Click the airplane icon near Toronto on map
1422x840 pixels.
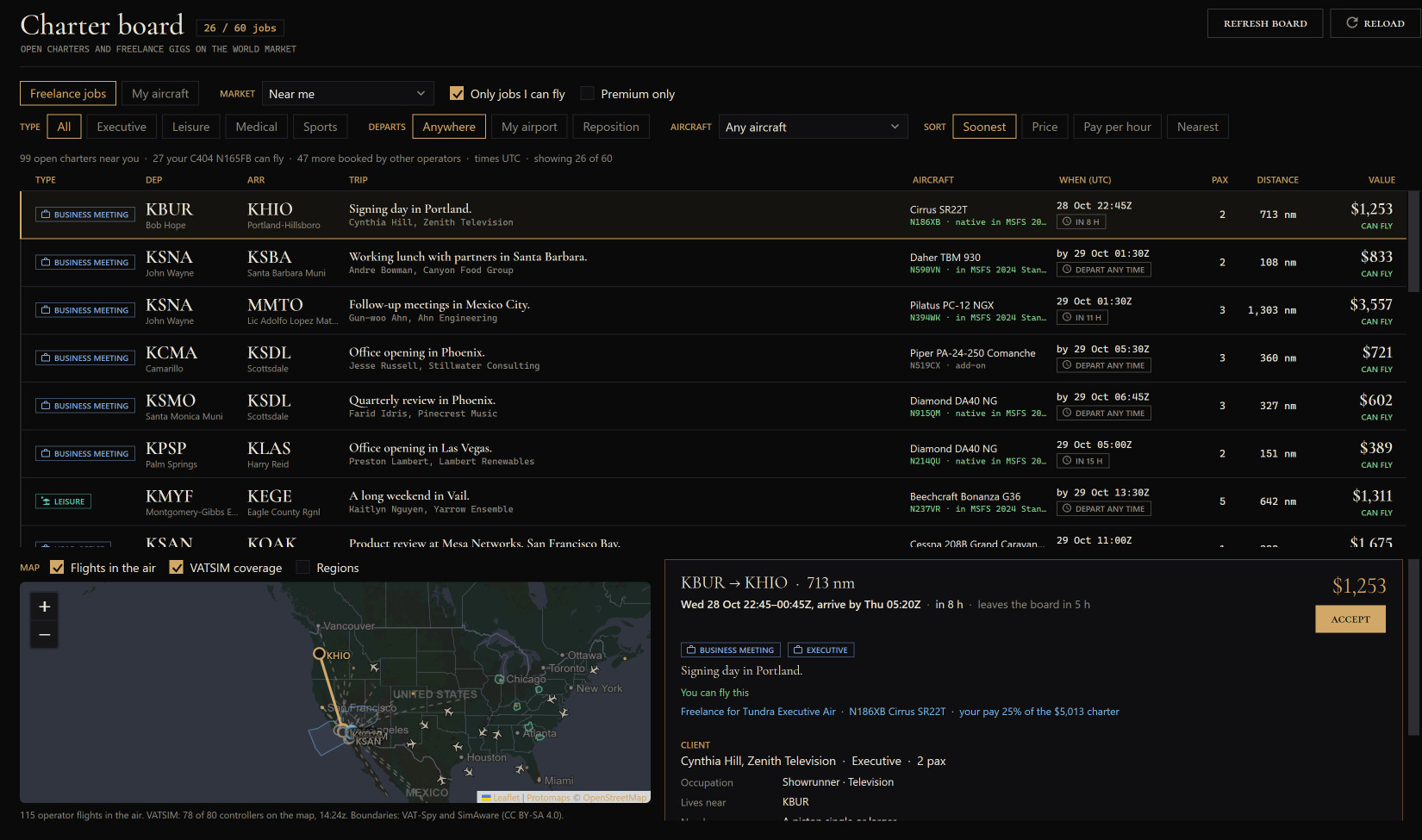595,669
